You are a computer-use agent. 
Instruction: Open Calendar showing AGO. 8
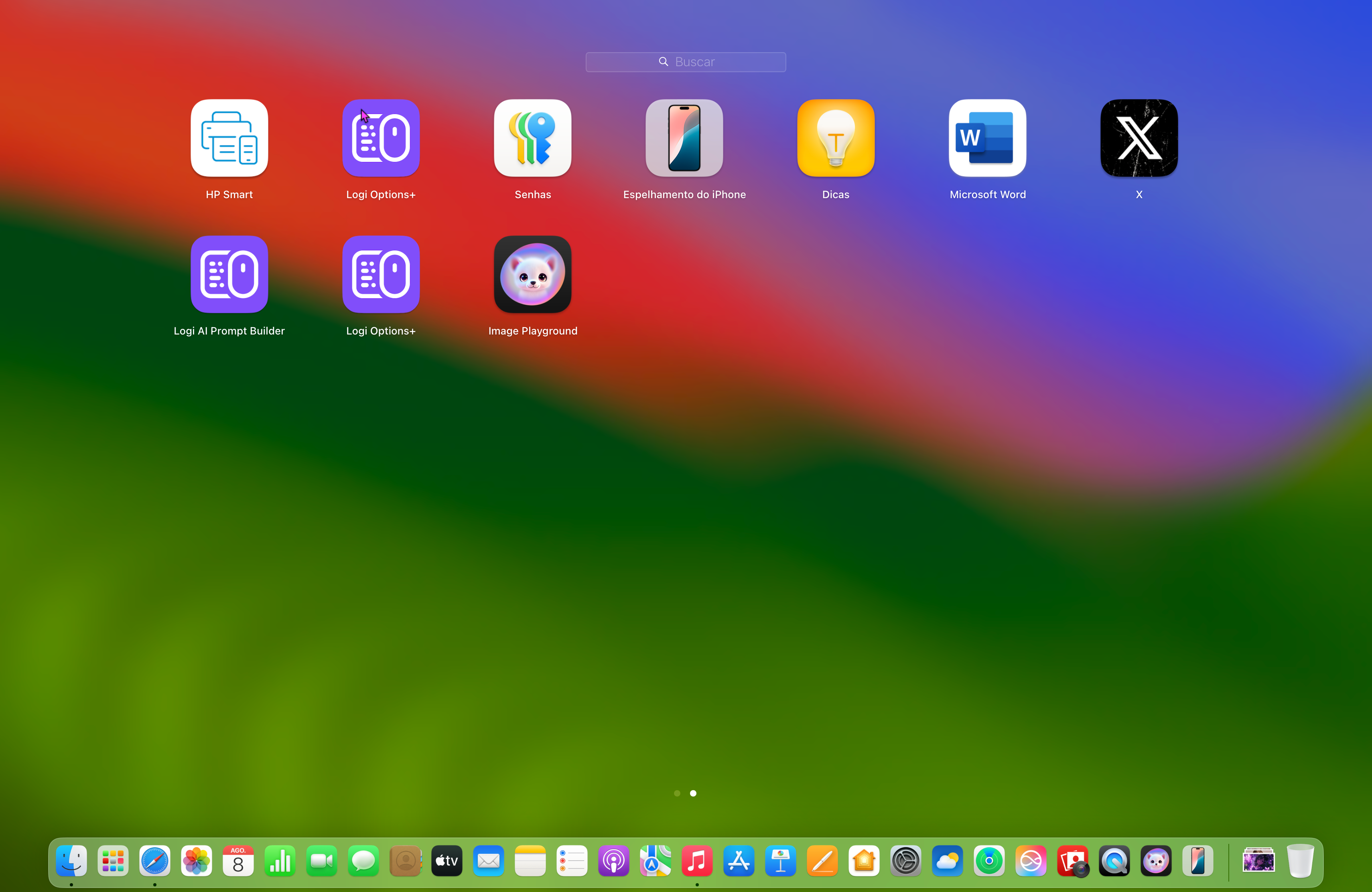pos(238,861)
